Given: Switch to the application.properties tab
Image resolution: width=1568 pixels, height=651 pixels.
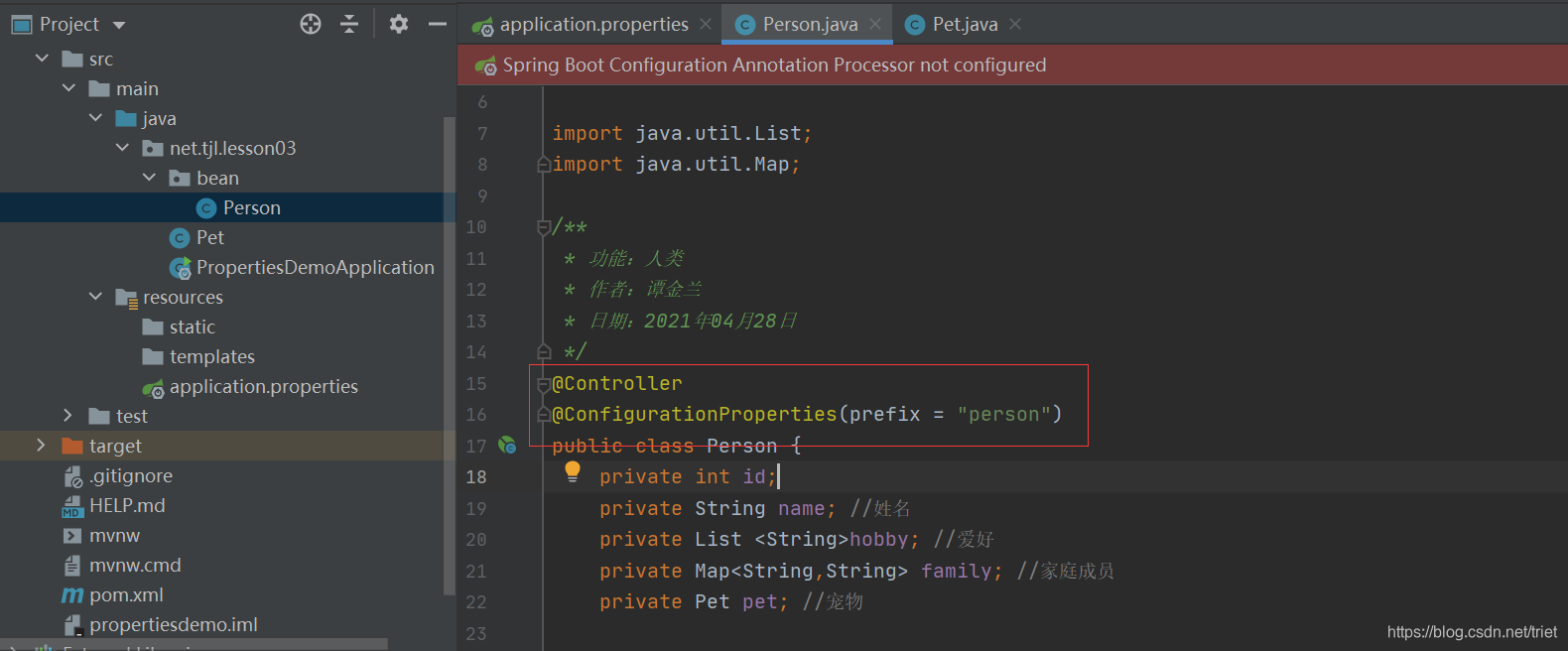Looking at the screenshot, I should (x=592, y=24).
